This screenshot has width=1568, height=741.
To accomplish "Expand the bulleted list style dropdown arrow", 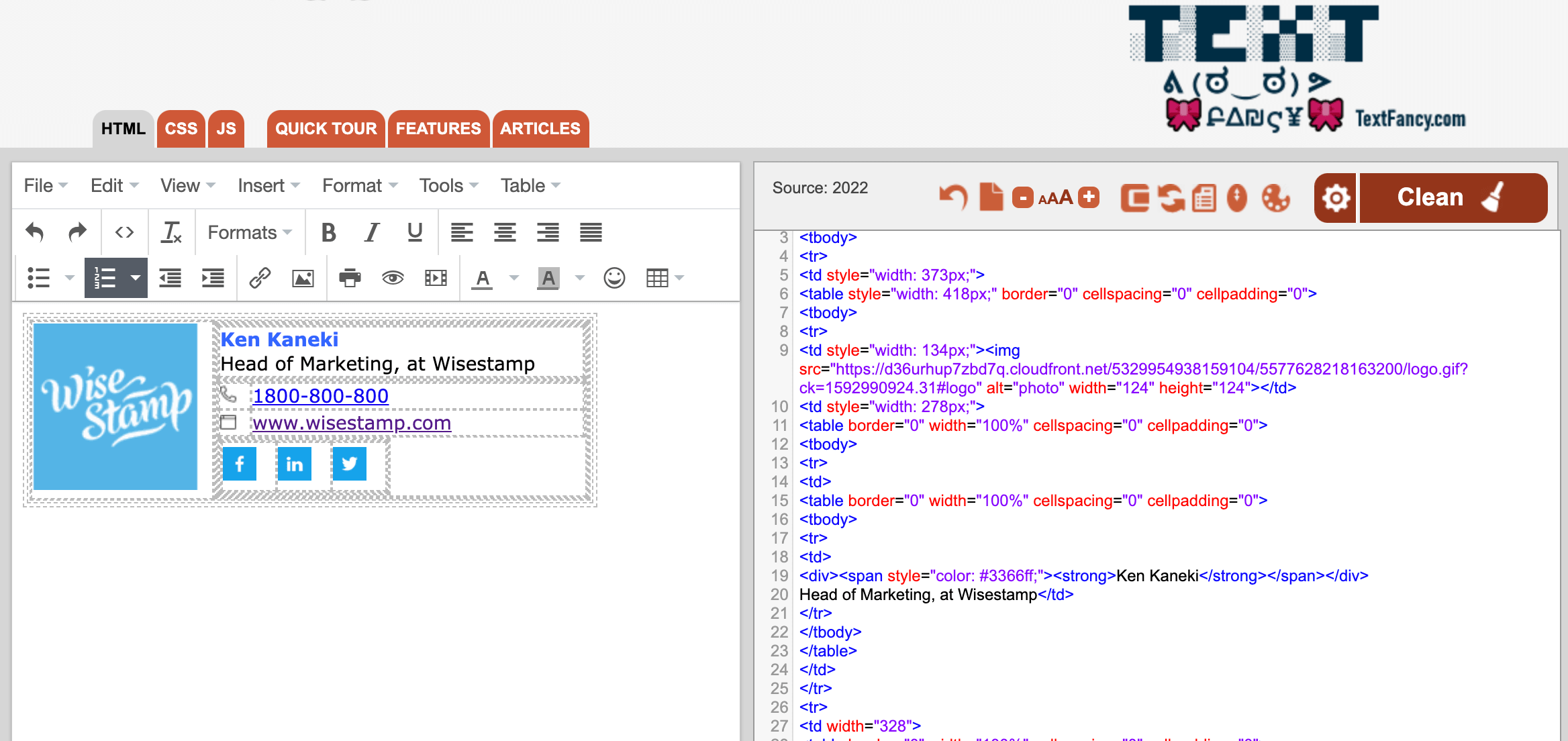I will point(69,277).
